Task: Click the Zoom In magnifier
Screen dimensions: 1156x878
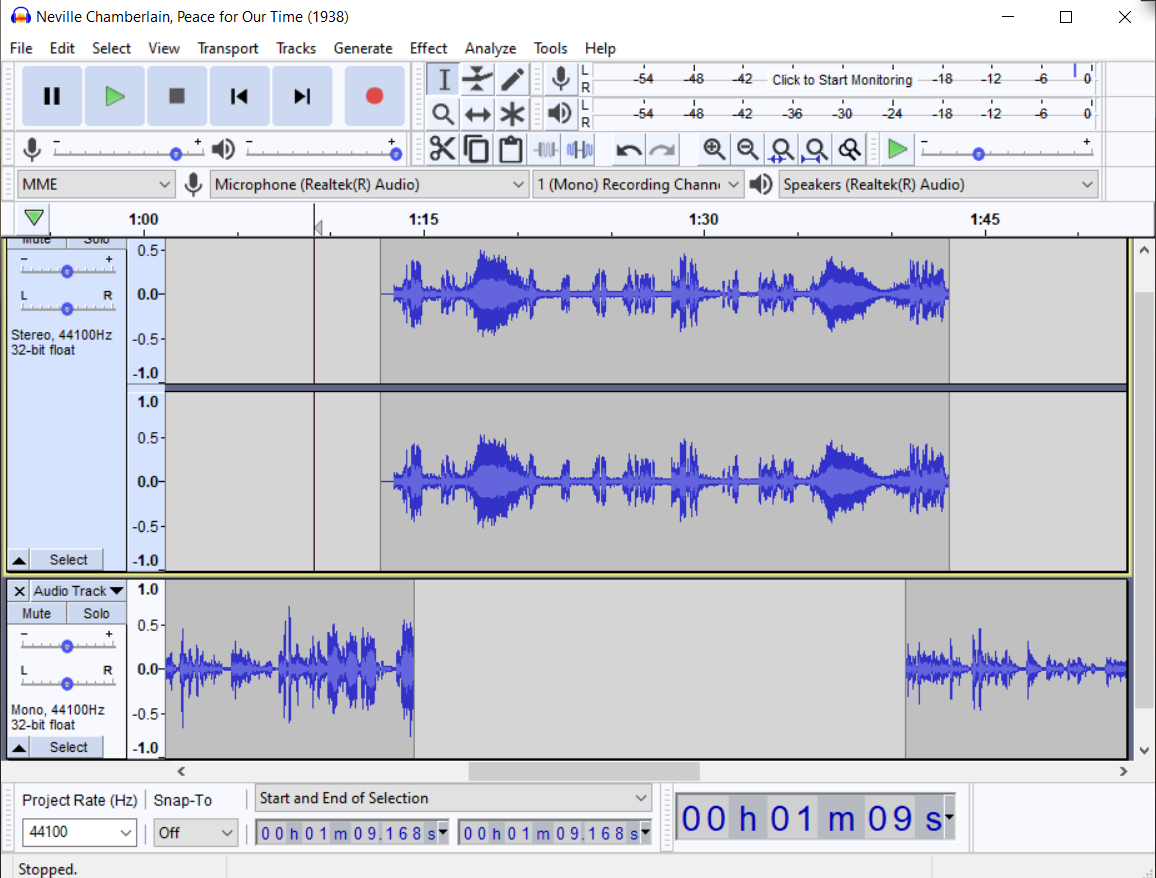Action: (x=713, y=150)
